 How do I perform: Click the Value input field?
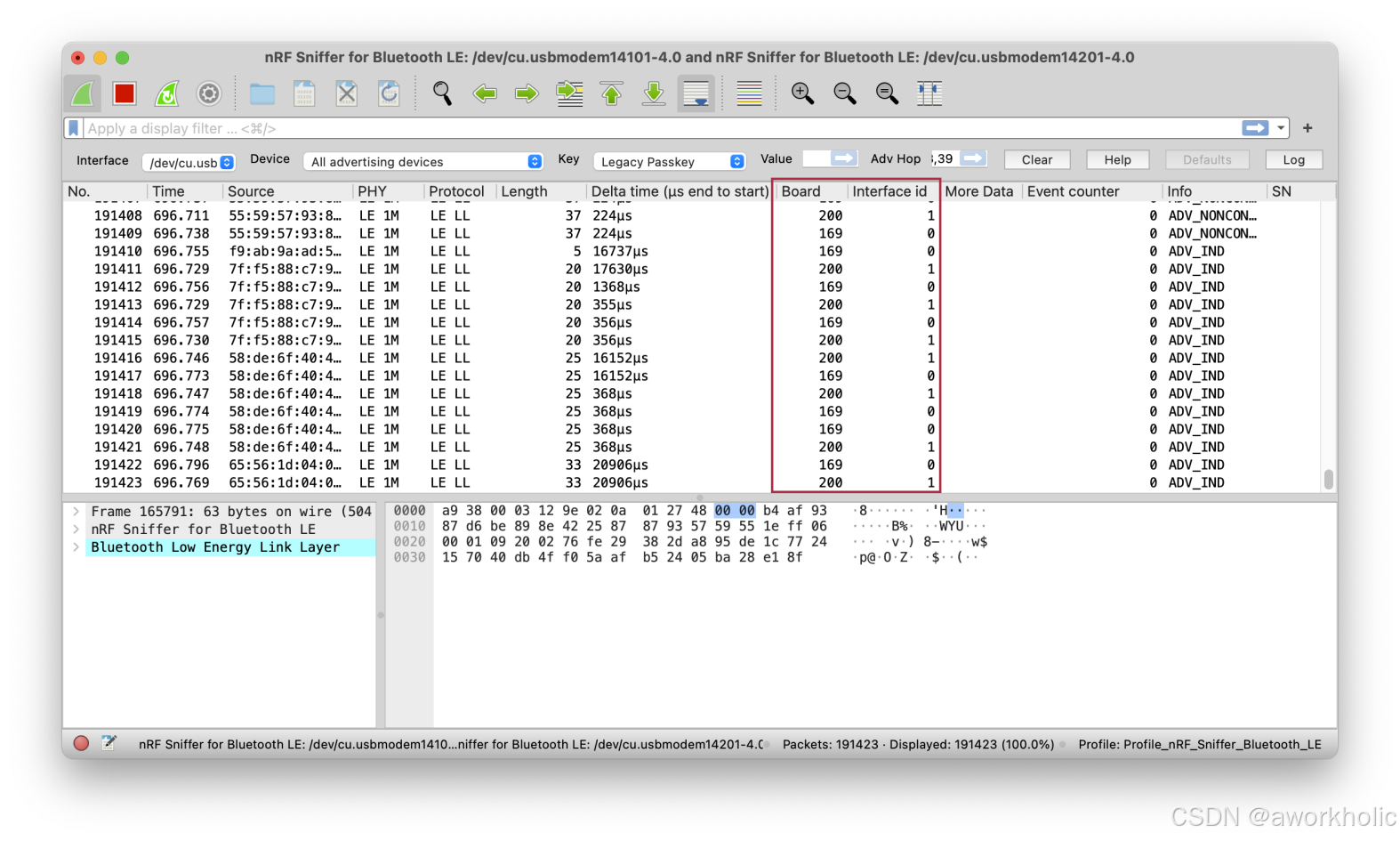(816, 158)
